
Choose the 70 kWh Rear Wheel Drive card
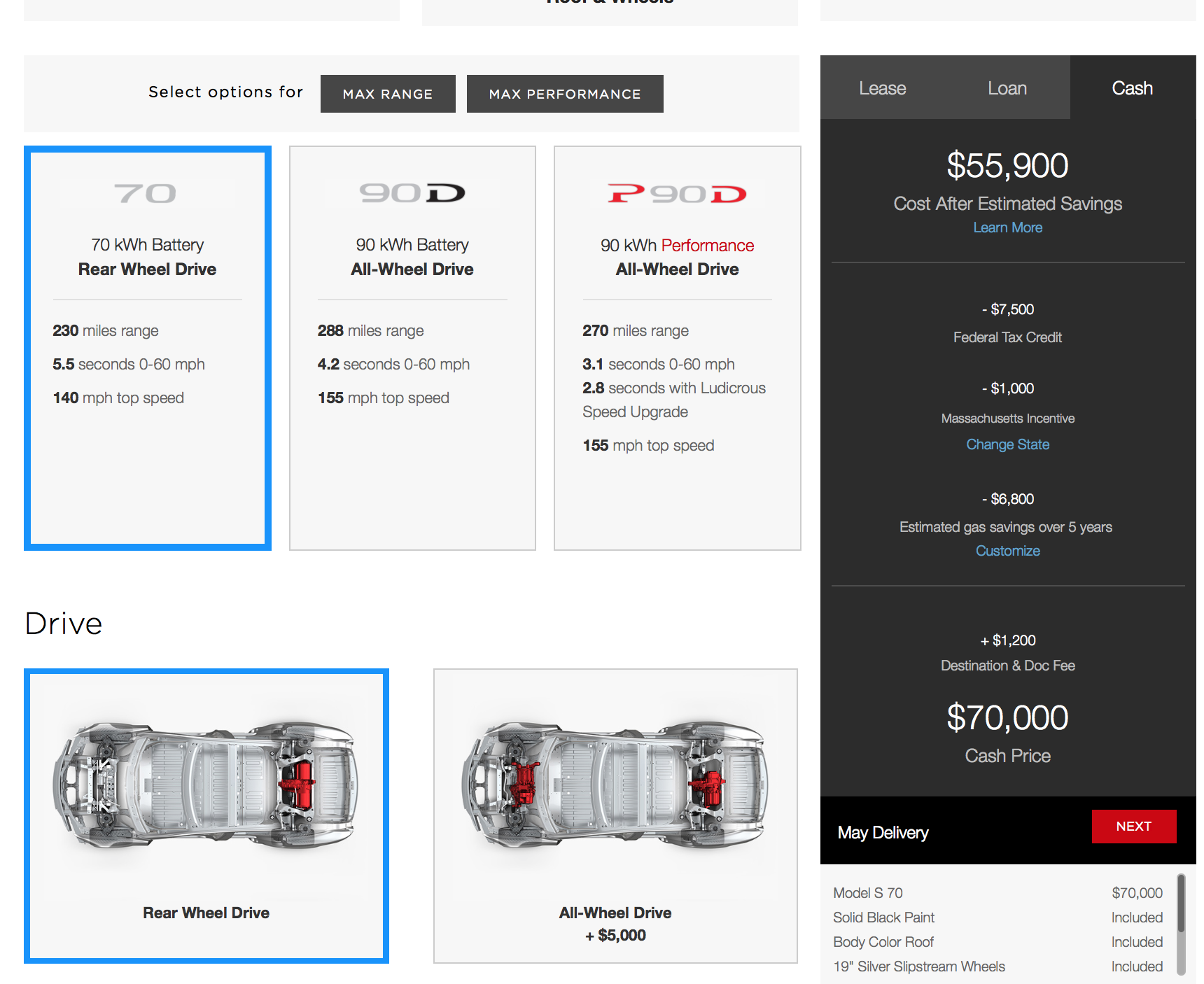(148, 348)
